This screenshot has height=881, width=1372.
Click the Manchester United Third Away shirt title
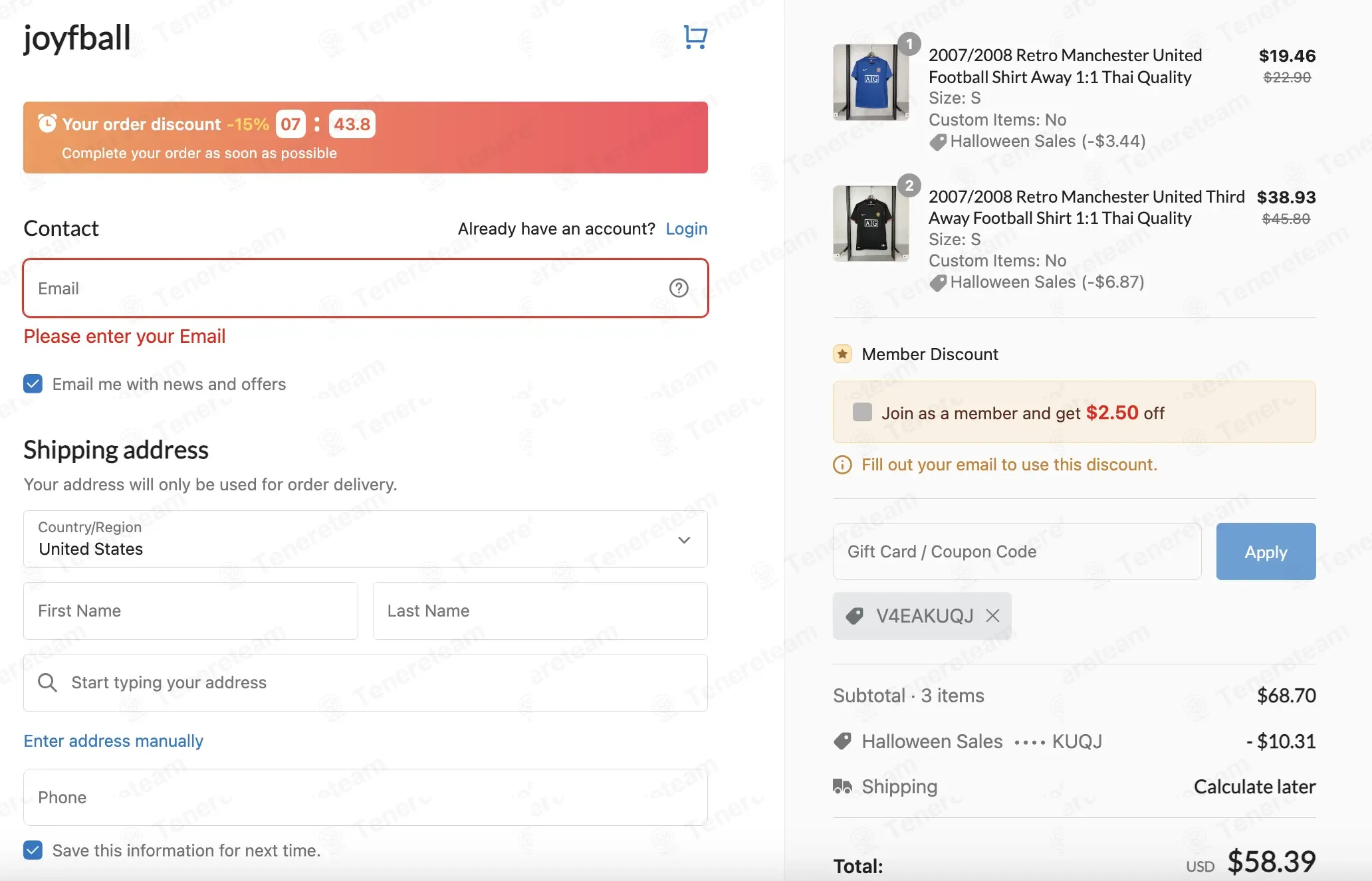click(x=1087, y=207)
